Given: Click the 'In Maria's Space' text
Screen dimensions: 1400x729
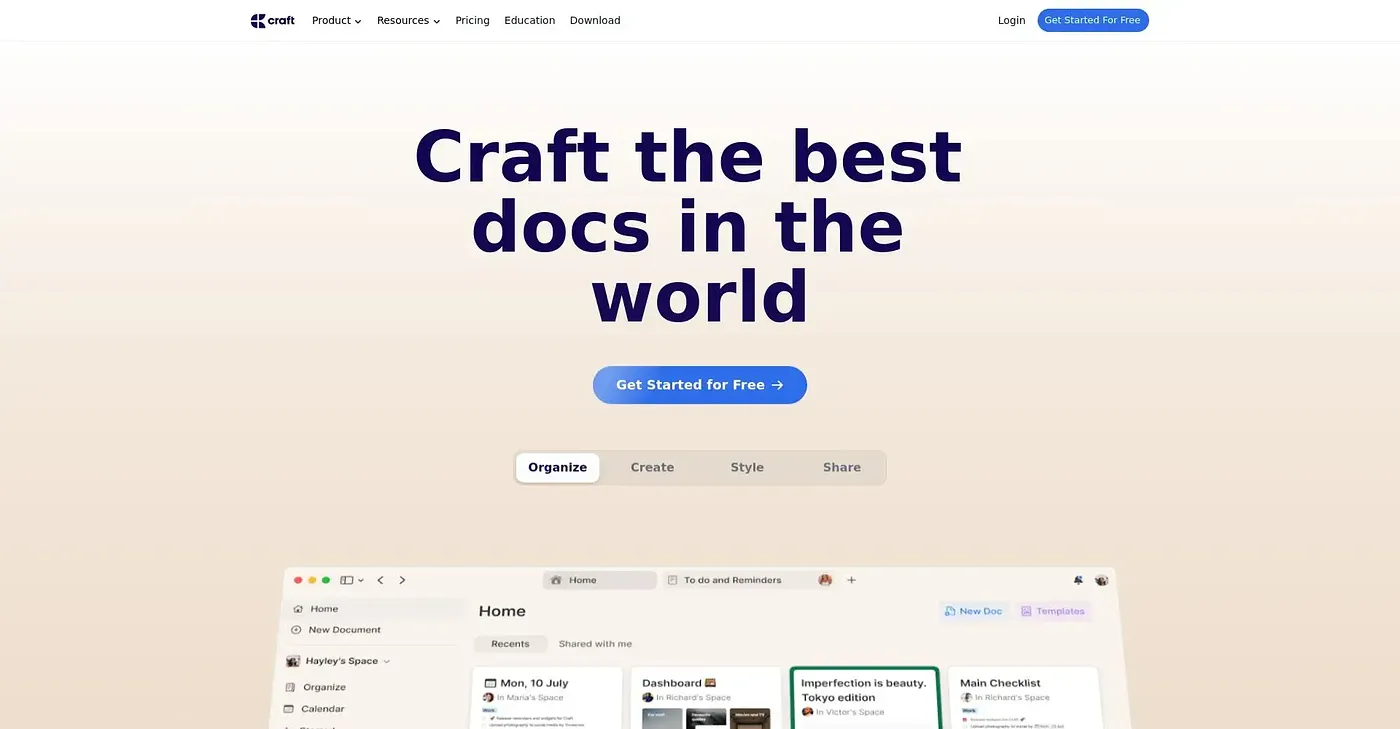Looking at the screenshot, I should (x=530, y=698).
